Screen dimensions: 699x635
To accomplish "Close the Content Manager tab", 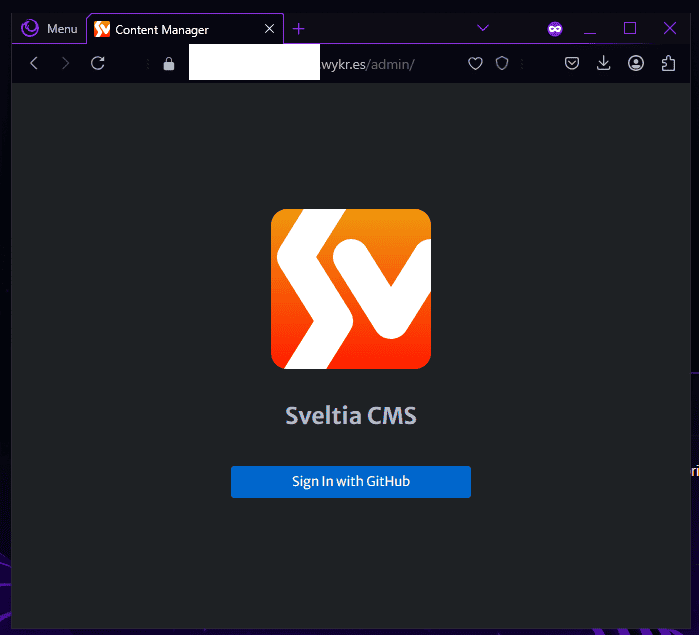I will coord(269,29).
